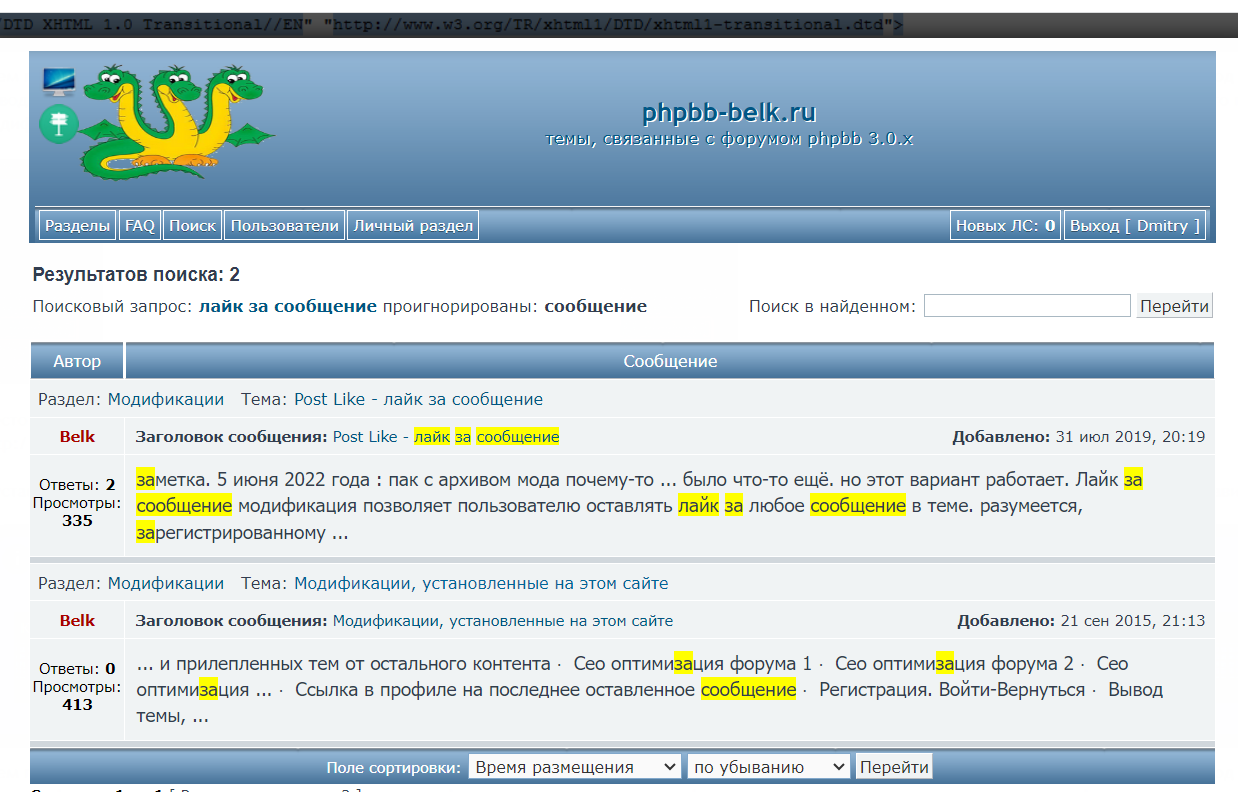This screenshot has height=792, width=1238.
Task: Click the Автор column header
Action: 77,361
